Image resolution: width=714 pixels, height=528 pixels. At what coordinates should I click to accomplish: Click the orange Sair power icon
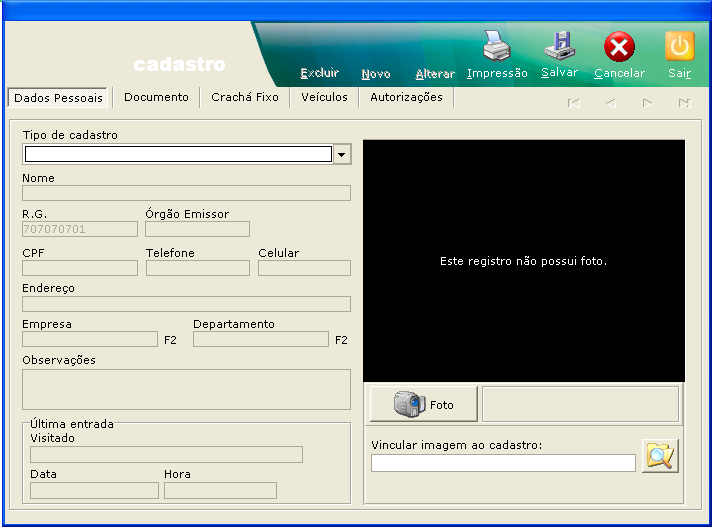[x=679, y=46]
